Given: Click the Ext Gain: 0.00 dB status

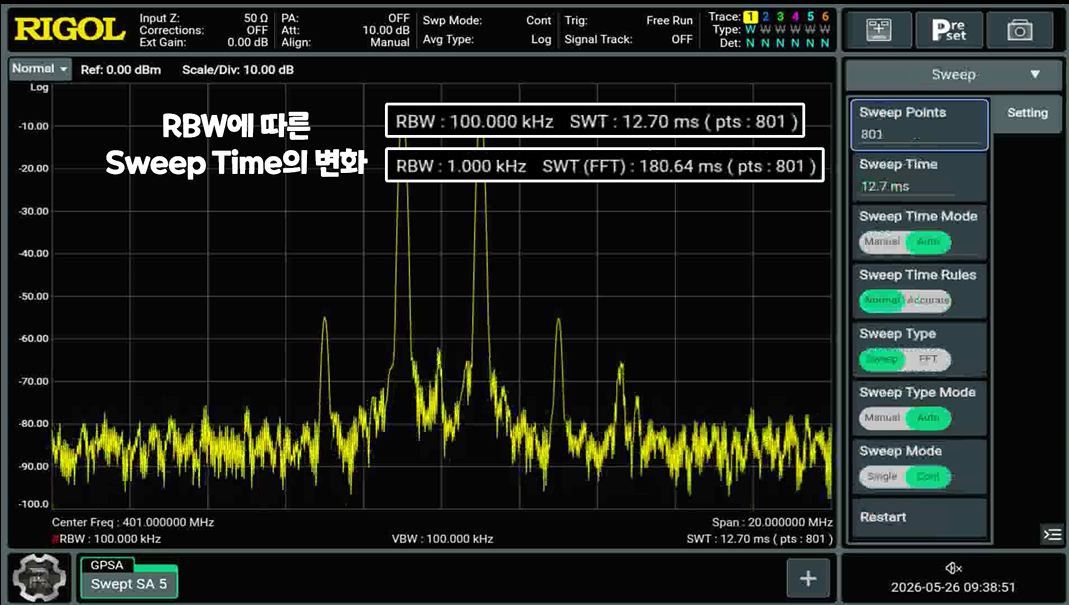Looking at the screenshot, I should point(203,42).
